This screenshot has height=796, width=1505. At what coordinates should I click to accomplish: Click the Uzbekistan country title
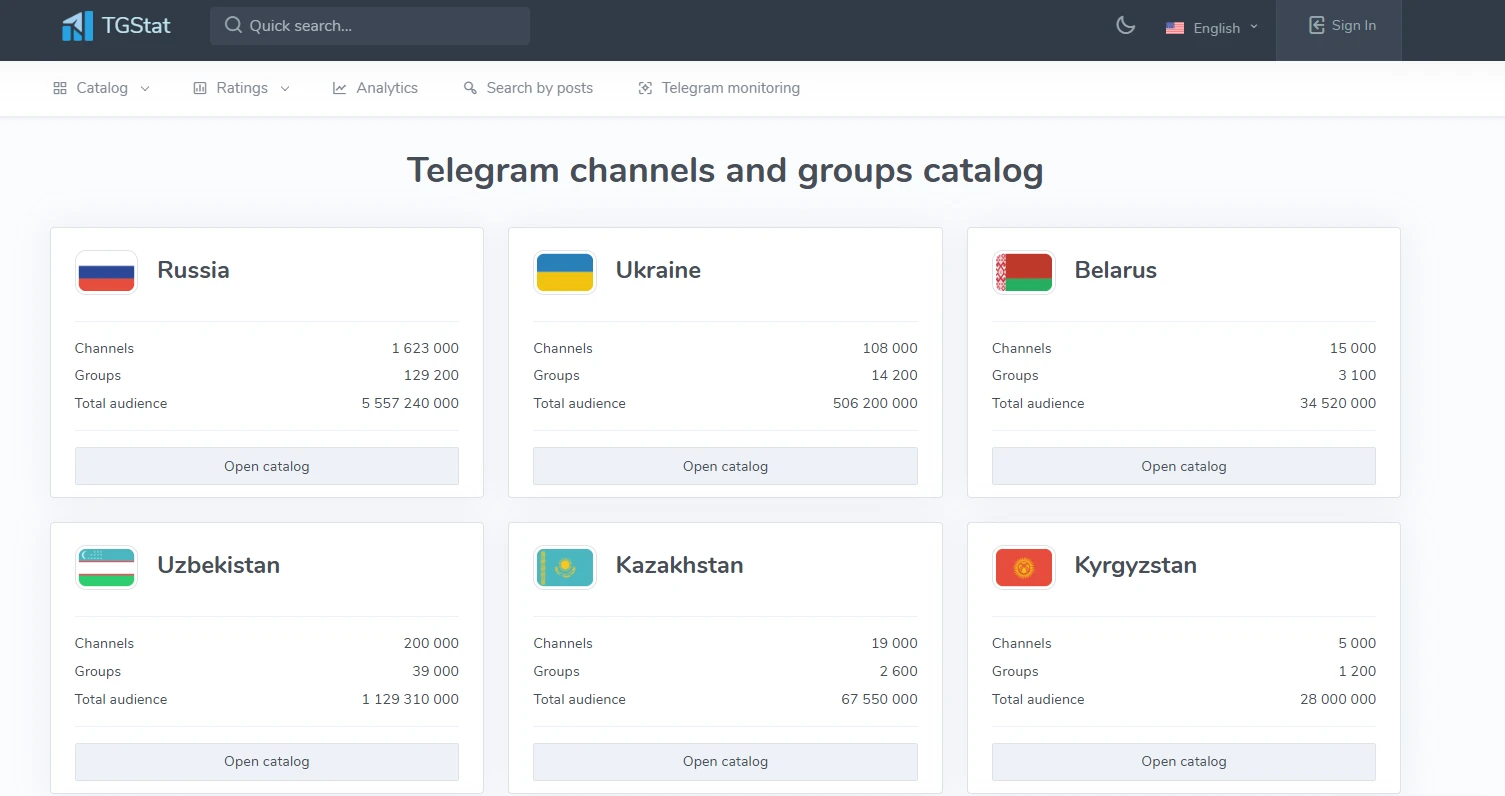click(x=218, y=565)
